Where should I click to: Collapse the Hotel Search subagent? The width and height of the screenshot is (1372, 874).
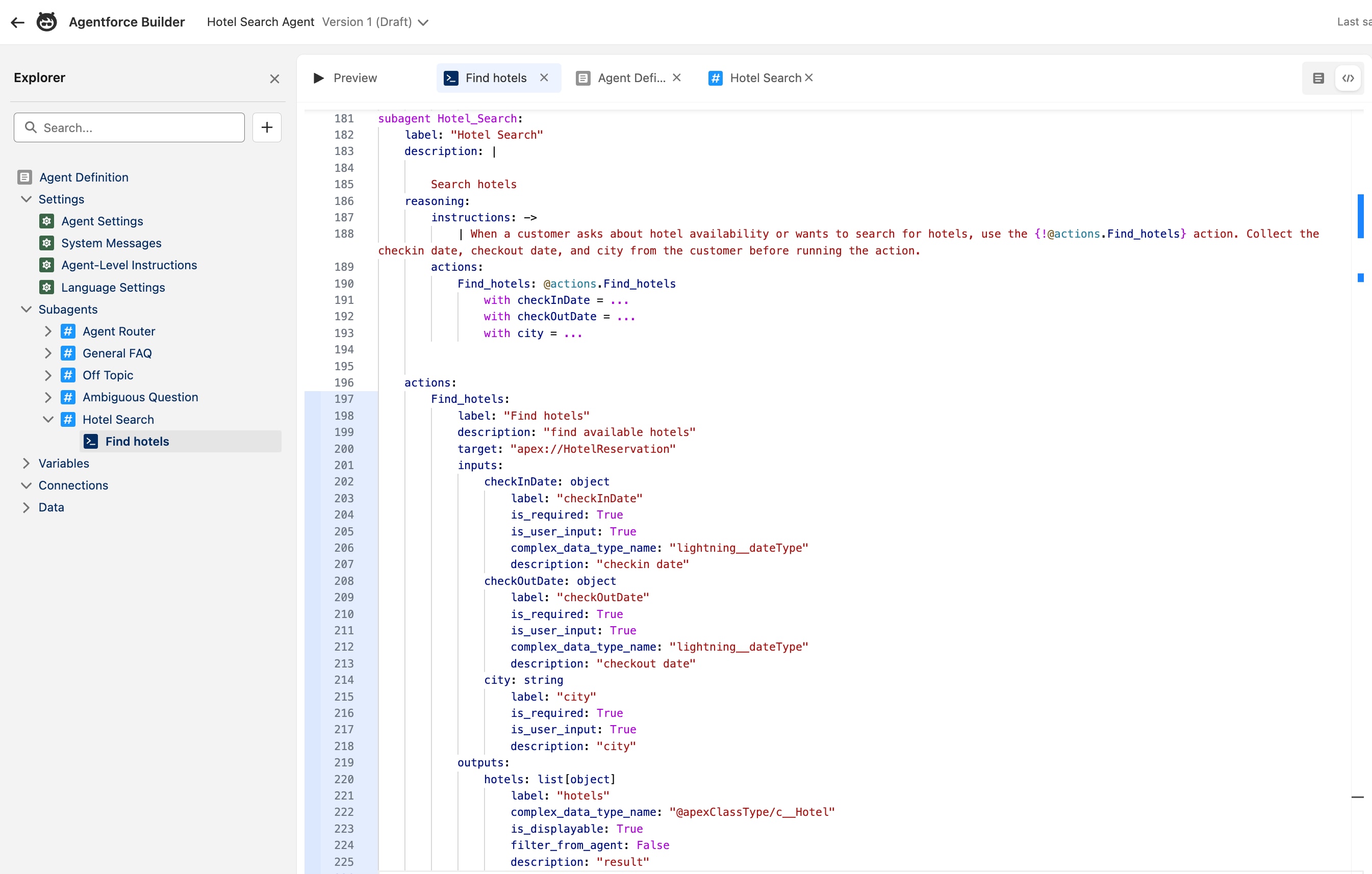coord(48,419)
